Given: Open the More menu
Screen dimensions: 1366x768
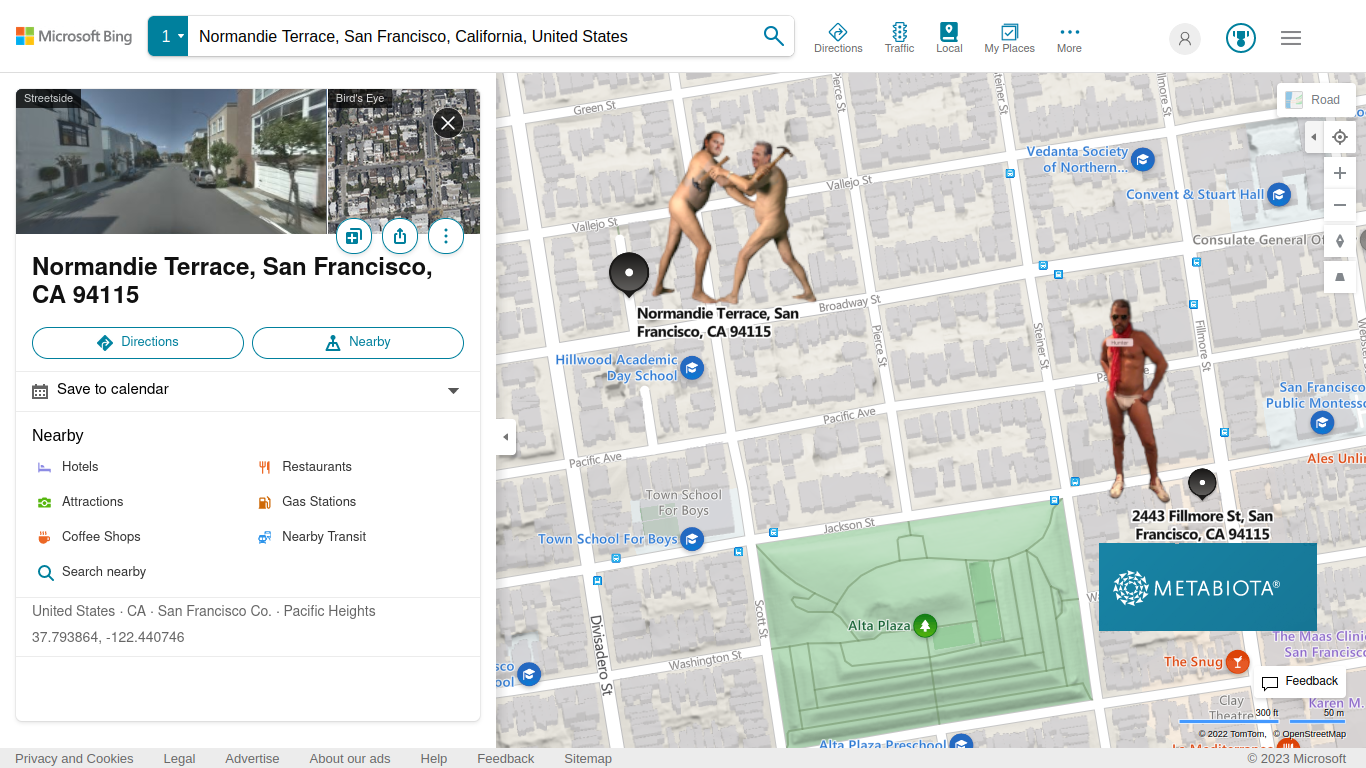Looking at the screenshot, I should 1069,38.
